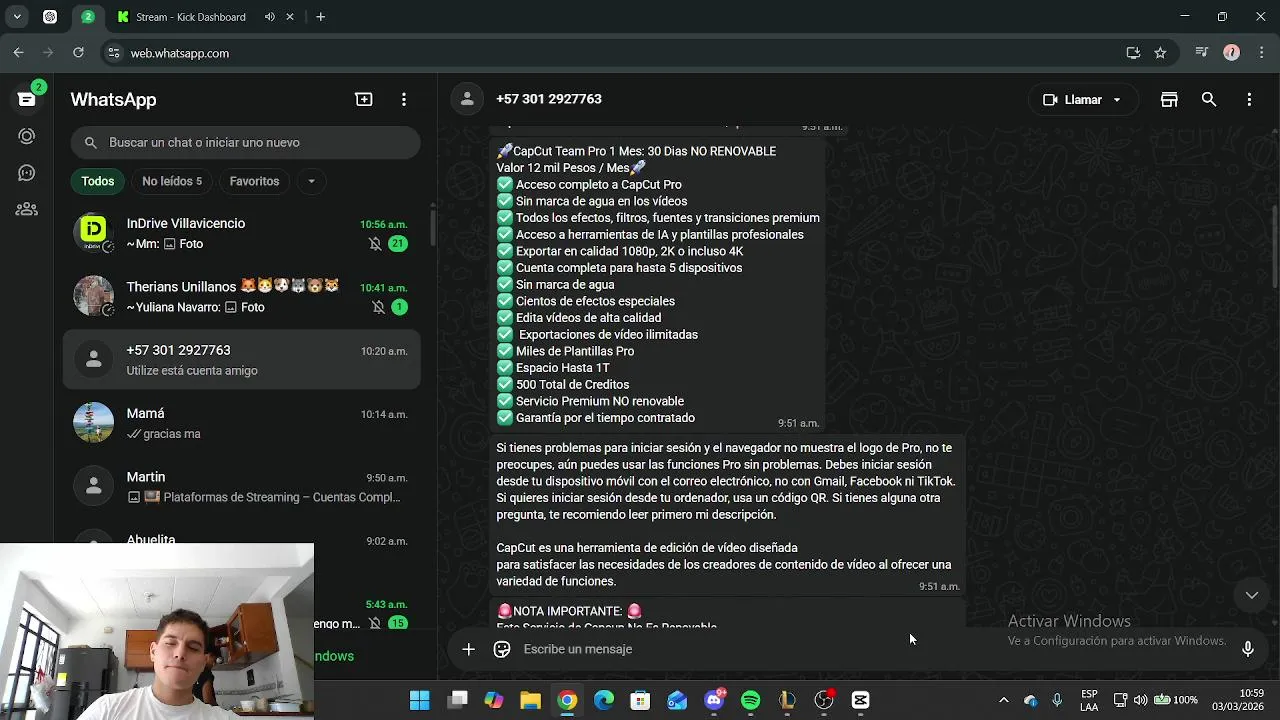Image resolution: width=1280 pixels, height=720 pixels.
Task: Open the Channels icon in sidebar
Action: tap(27, 173)
